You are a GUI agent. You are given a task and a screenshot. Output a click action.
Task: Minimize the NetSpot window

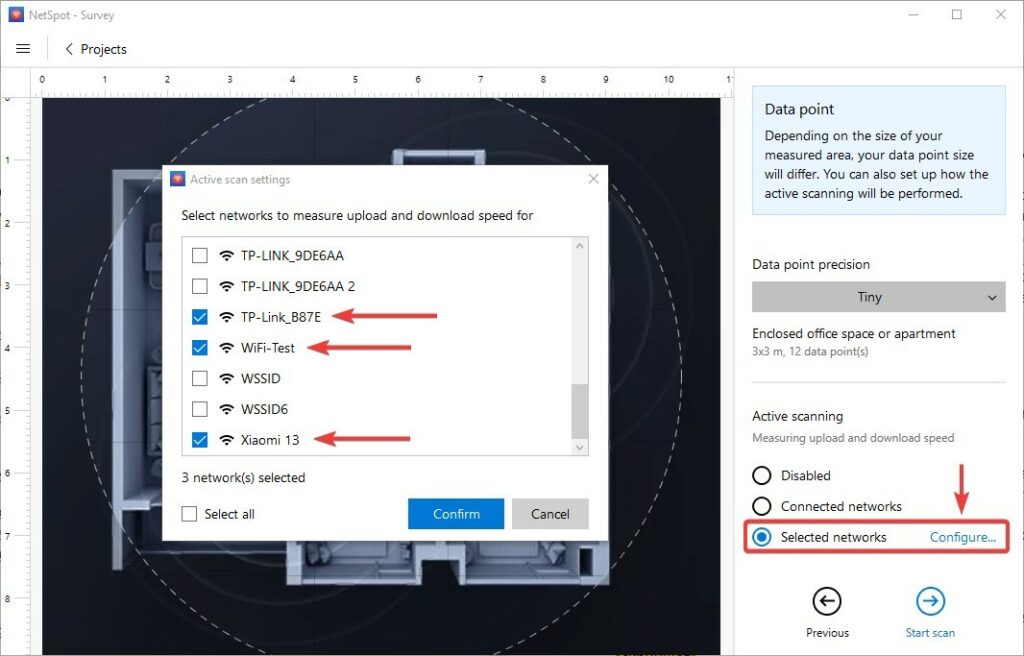(913, 14)
